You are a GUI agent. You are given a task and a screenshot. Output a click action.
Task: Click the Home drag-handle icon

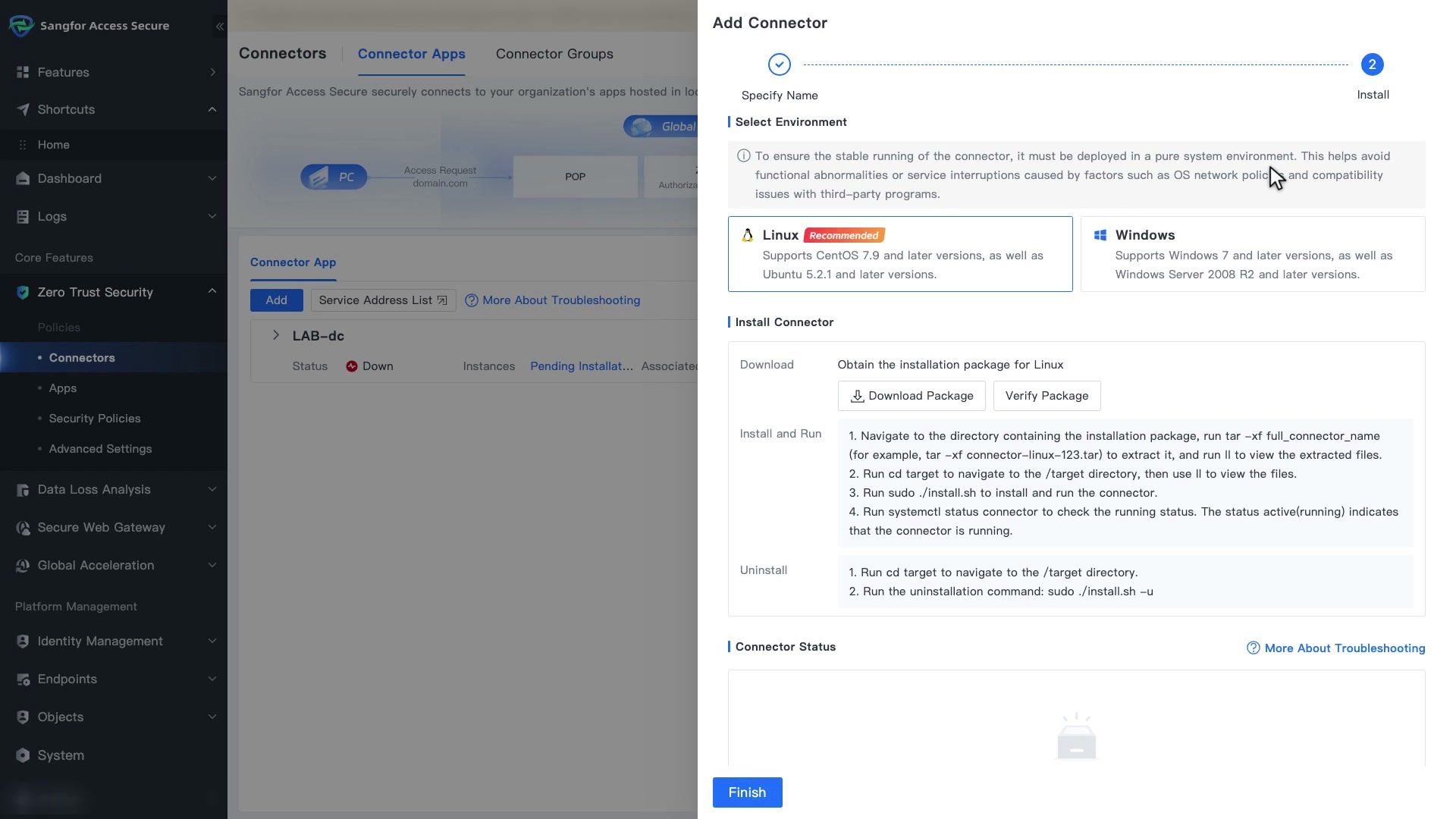click(x=23, y=145)
